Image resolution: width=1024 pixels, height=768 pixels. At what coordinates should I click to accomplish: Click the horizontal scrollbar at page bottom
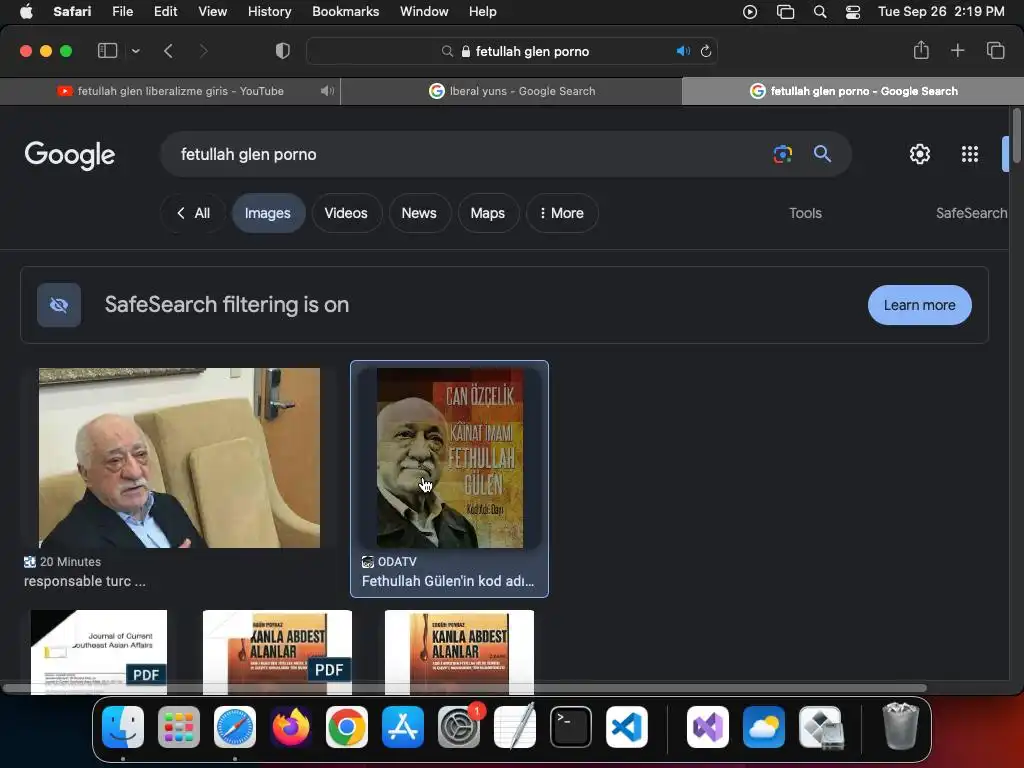pos(464,688)
